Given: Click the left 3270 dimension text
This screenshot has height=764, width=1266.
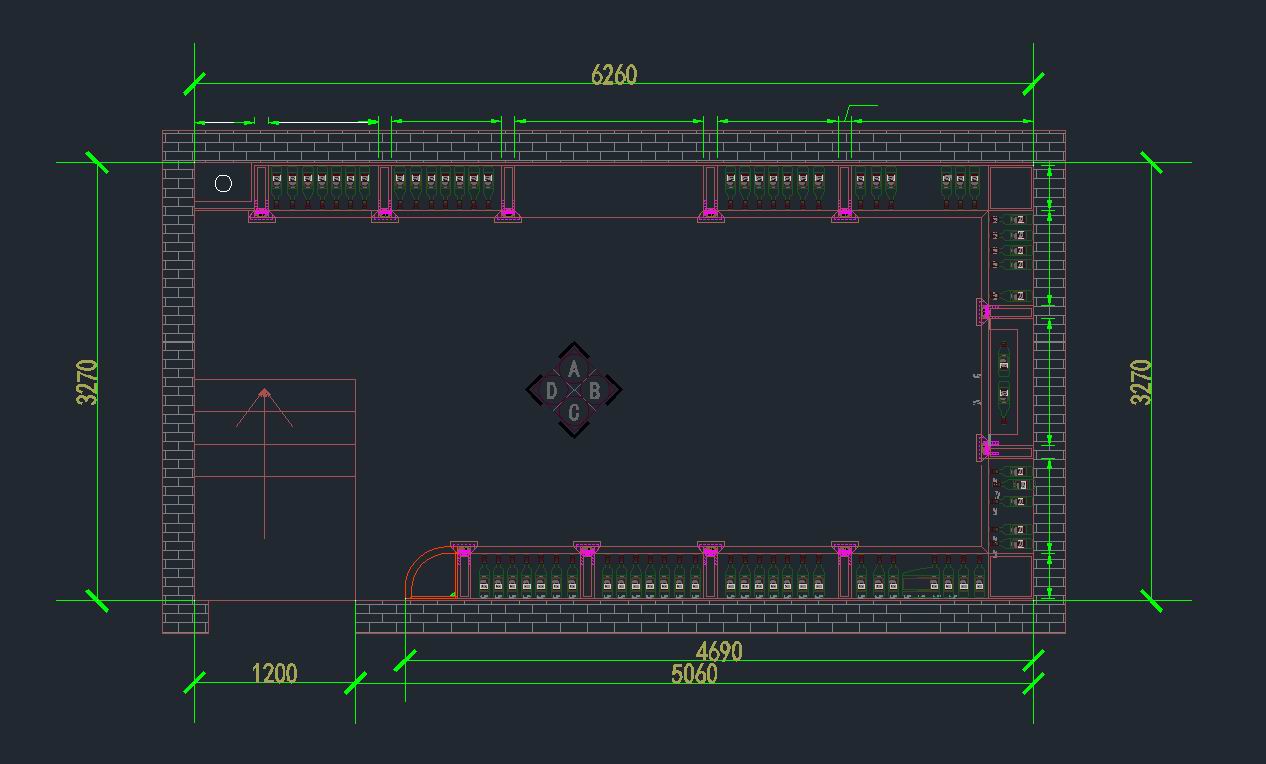Looking at the screenshot, I should point(87,382).
